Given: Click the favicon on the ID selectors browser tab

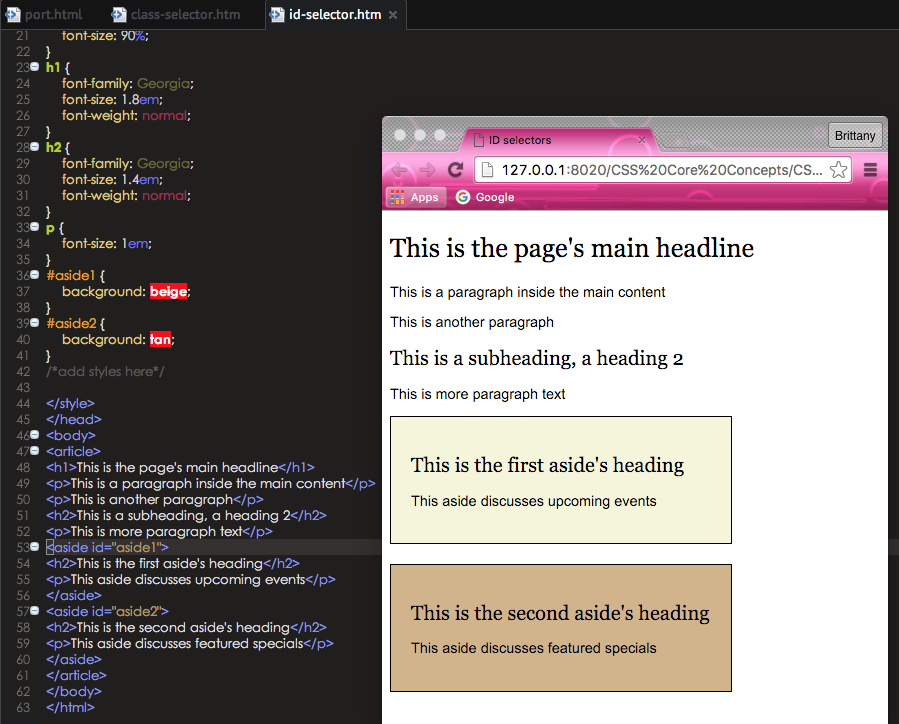Looking at the screenshot, I should [476, 140].
